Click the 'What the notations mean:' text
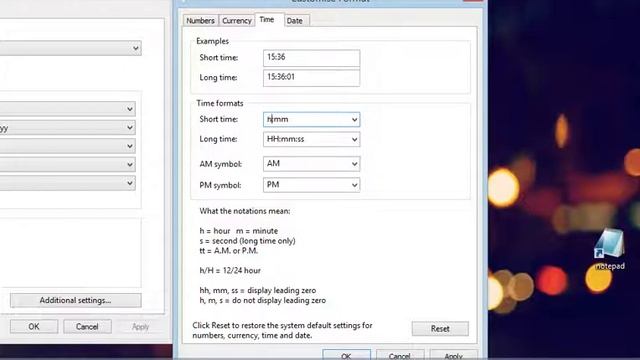 (245, 211)
